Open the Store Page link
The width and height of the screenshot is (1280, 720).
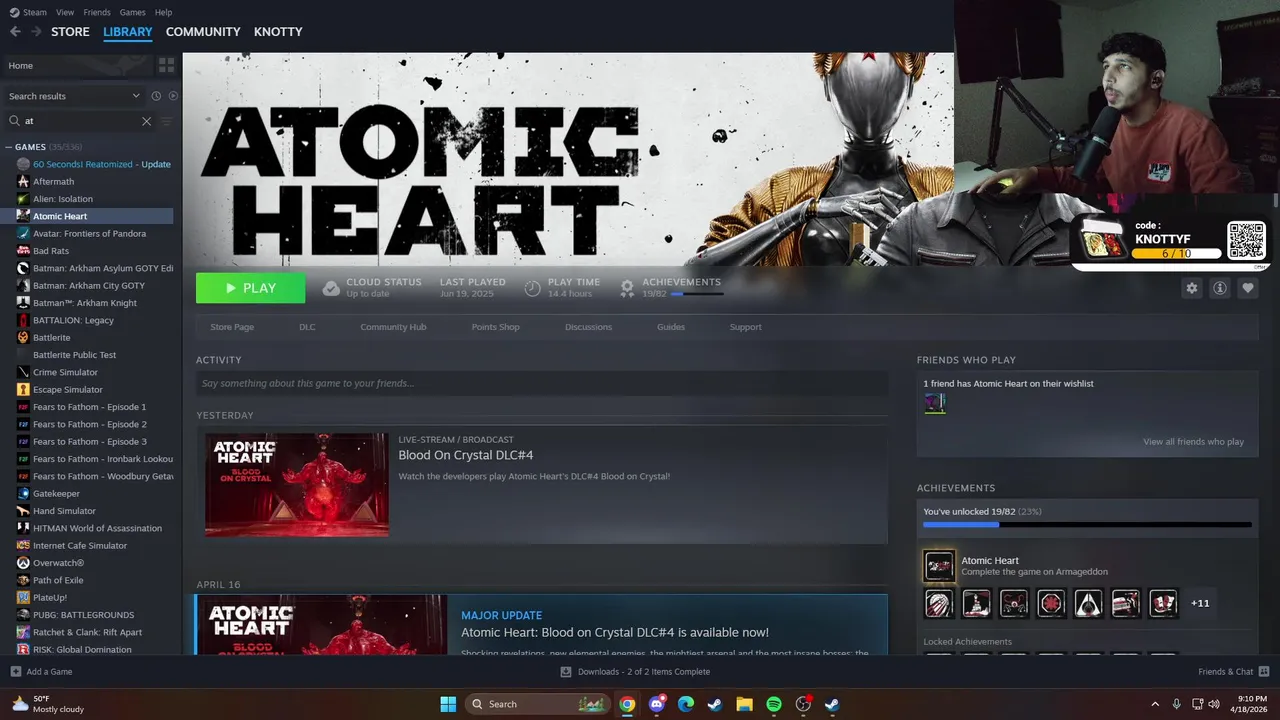coord(232,327)
